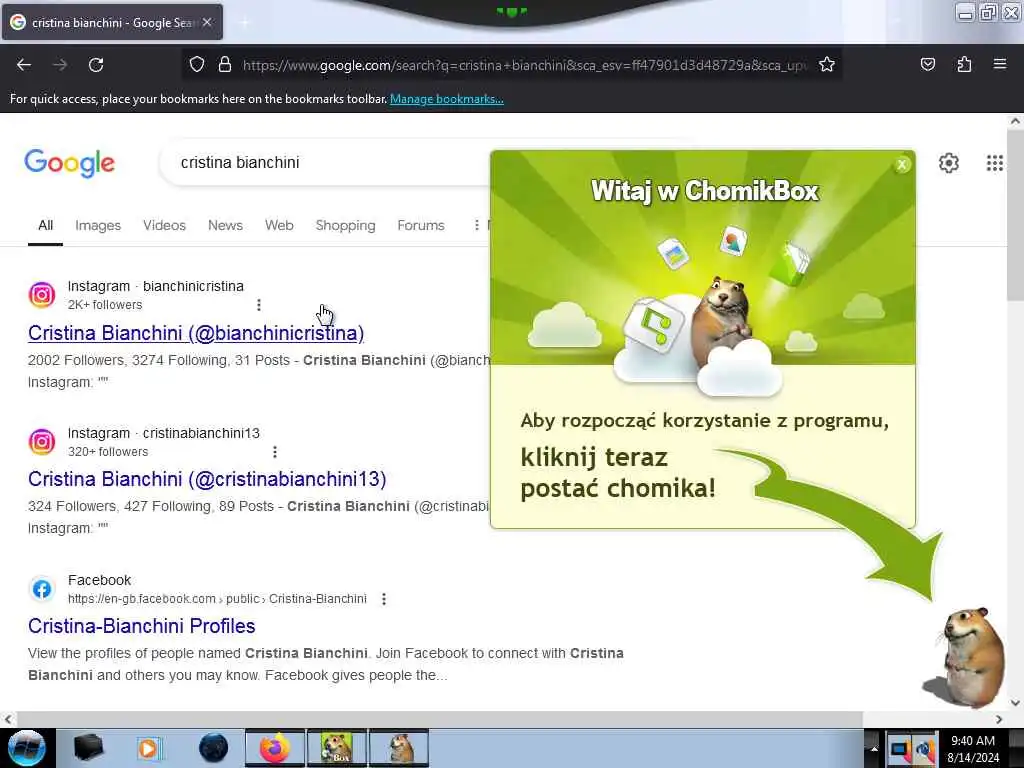Screen dimensions: 1024x768
Task: Open options for Facebook result
Action: coord(384,599)
